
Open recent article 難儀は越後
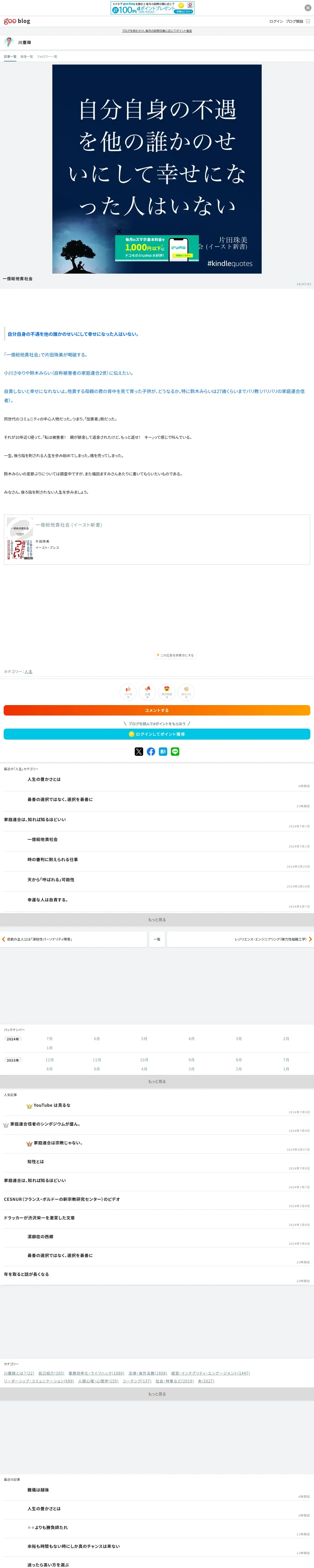(x=38, y=1490)
